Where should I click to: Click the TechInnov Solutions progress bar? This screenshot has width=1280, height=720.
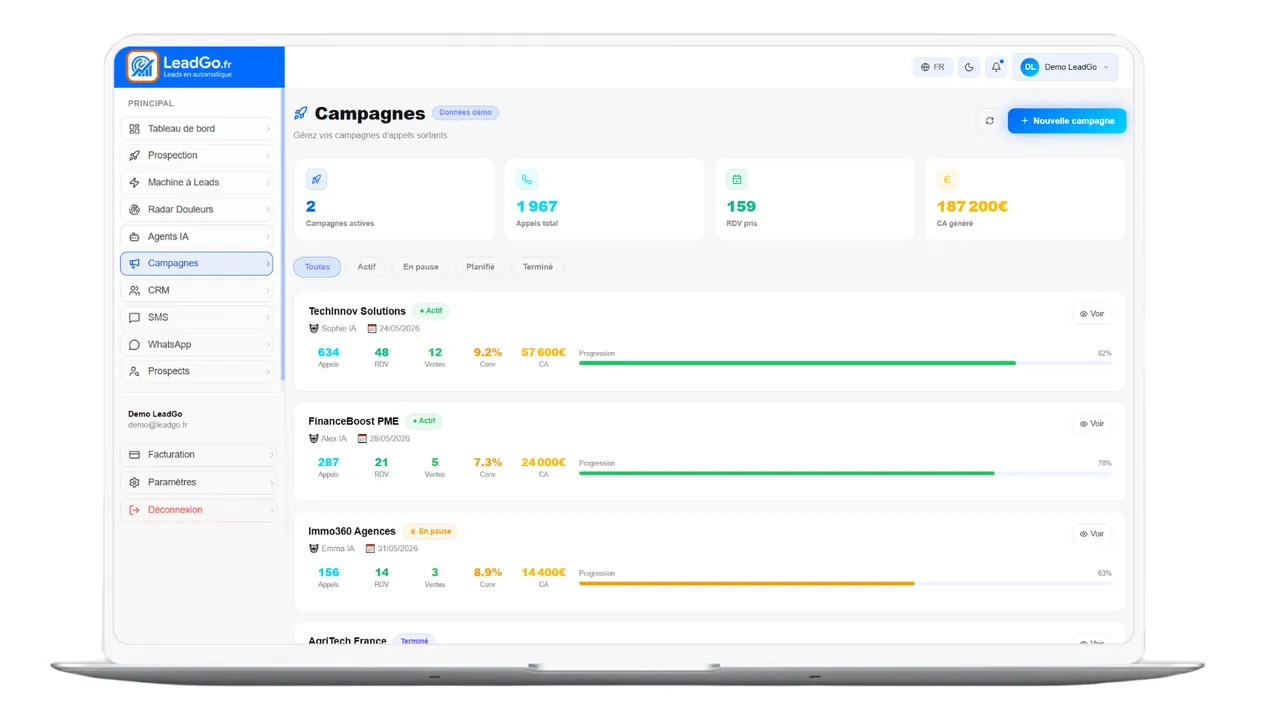(845, 363)
